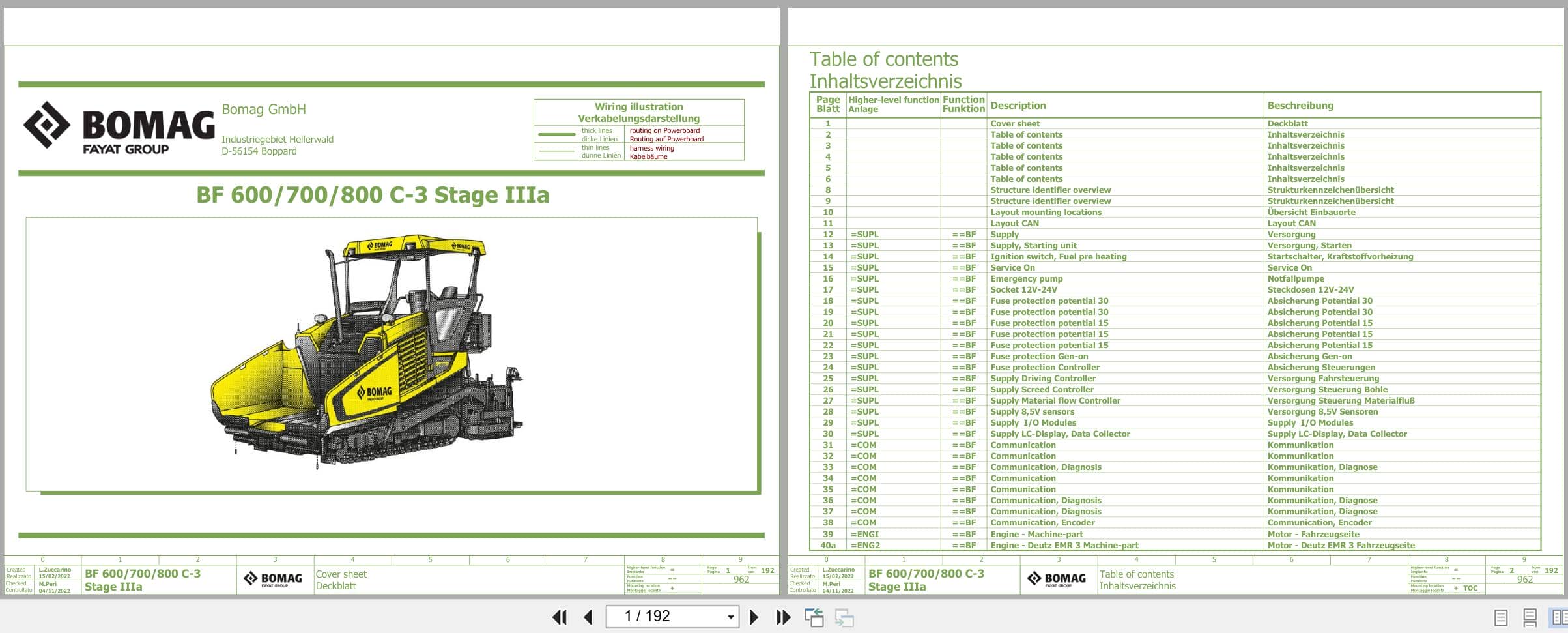Click 'Fuse protection Gen-on' entry

[1039, 356]
